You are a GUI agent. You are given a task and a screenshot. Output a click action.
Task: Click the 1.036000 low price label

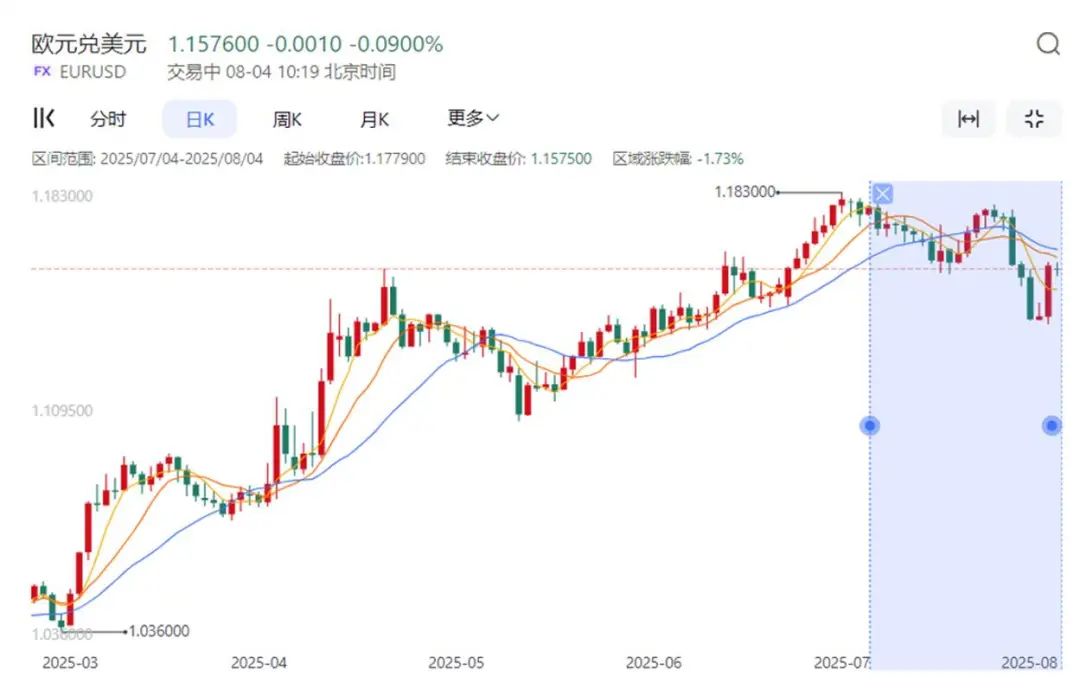158,631
